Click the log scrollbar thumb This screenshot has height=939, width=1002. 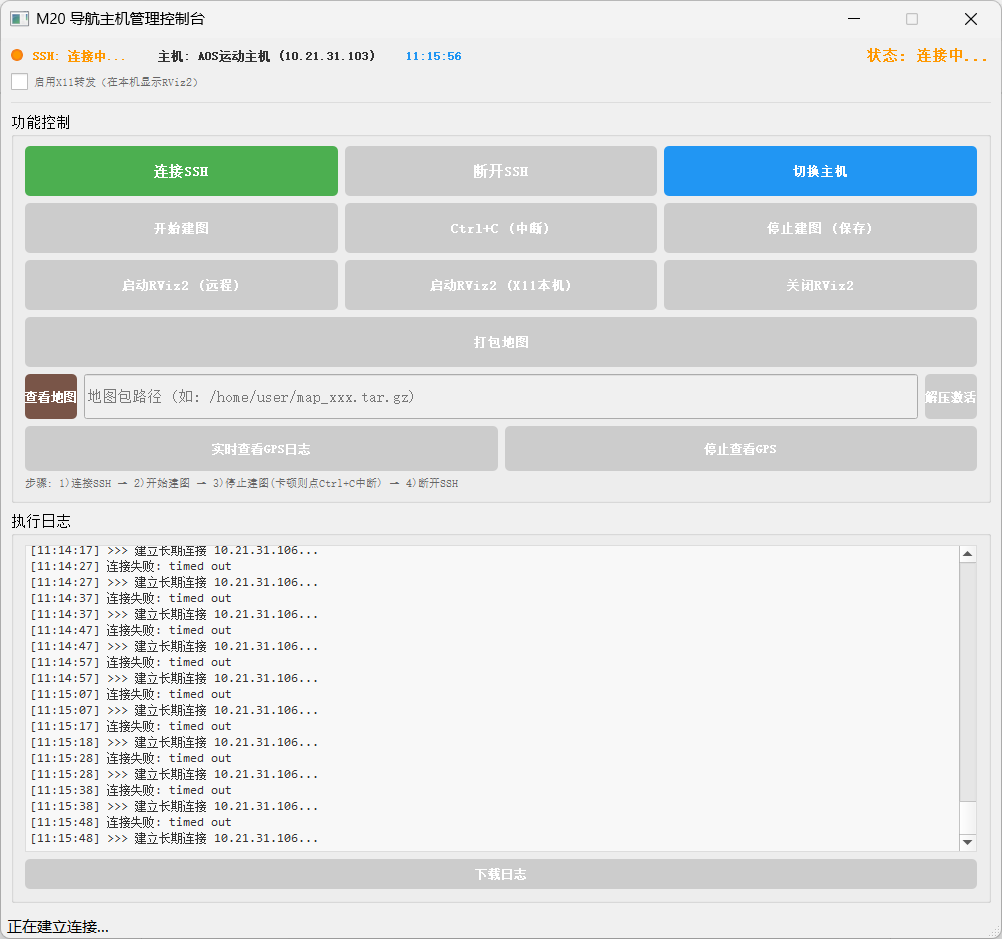(x=967, y=818)
